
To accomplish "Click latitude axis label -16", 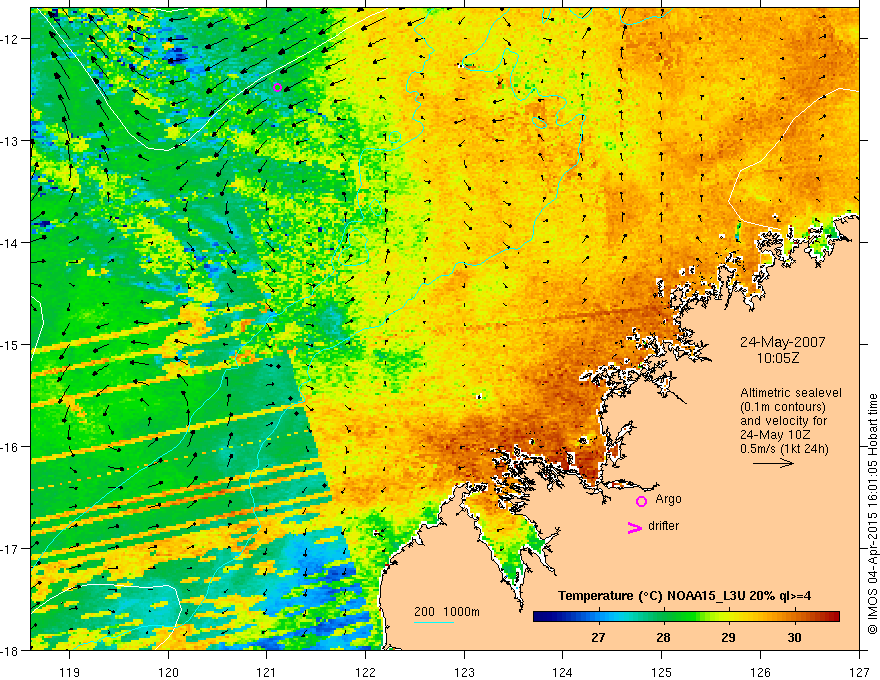I will tap(10, 447).
